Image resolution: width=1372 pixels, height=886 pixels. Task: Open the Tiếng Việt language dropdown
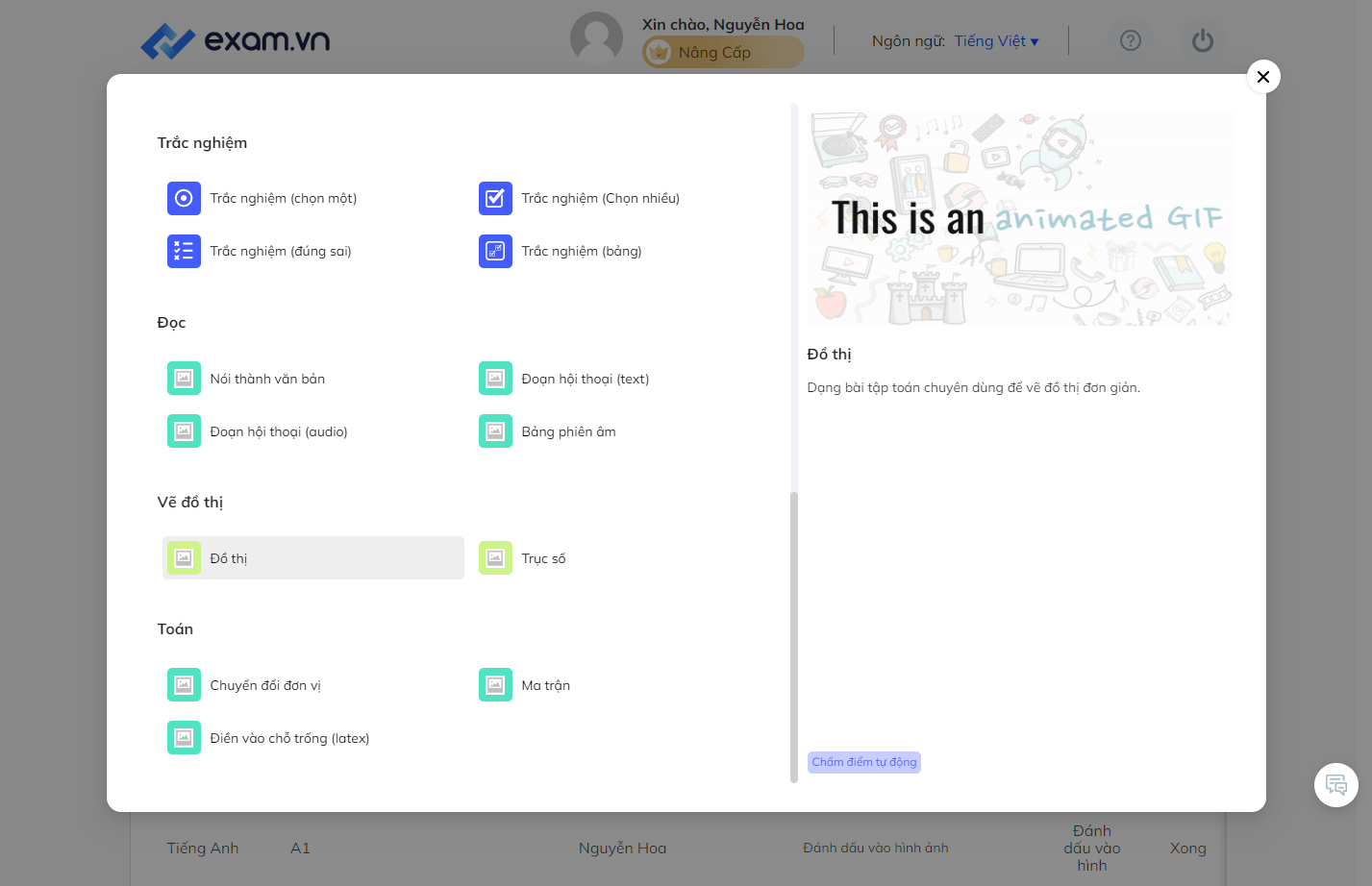(996, 41)
